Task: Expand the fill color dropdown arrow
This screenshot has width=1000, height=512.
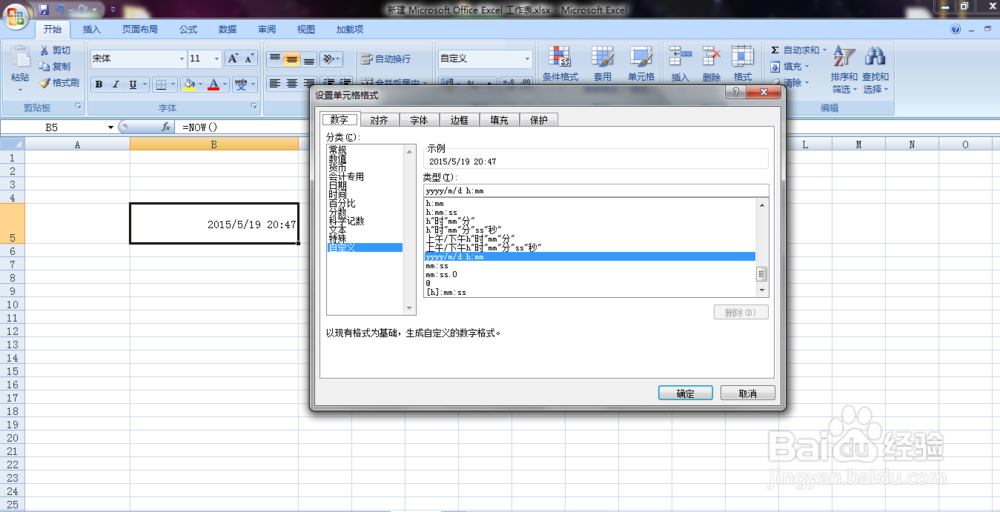Action: 201,84
